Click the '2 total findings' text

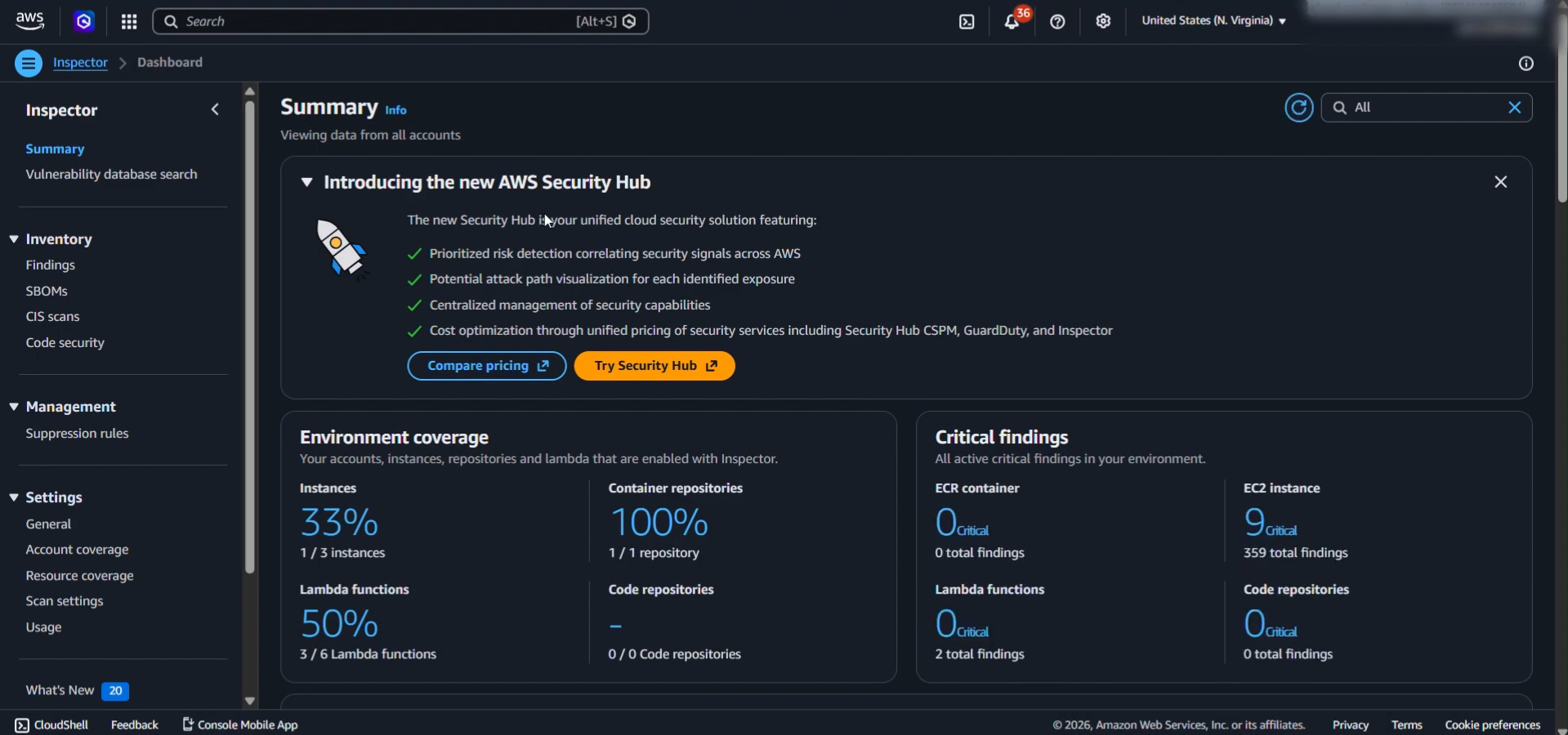pyautogui.click(x=980, y=655)
